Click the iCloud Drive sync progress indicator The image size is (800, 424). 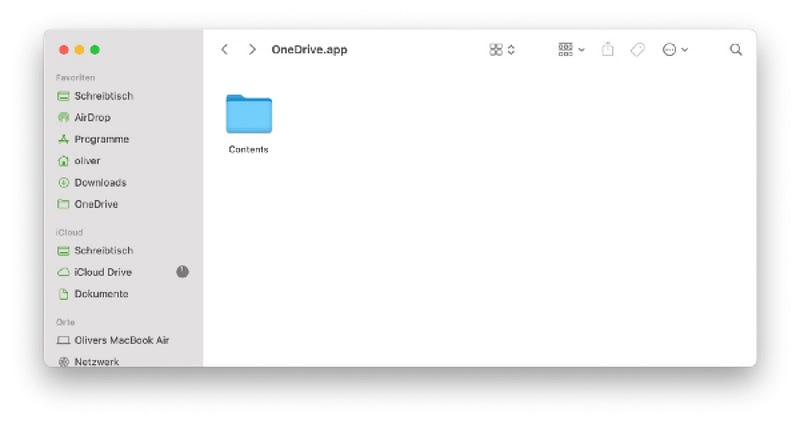pos(183,272)
